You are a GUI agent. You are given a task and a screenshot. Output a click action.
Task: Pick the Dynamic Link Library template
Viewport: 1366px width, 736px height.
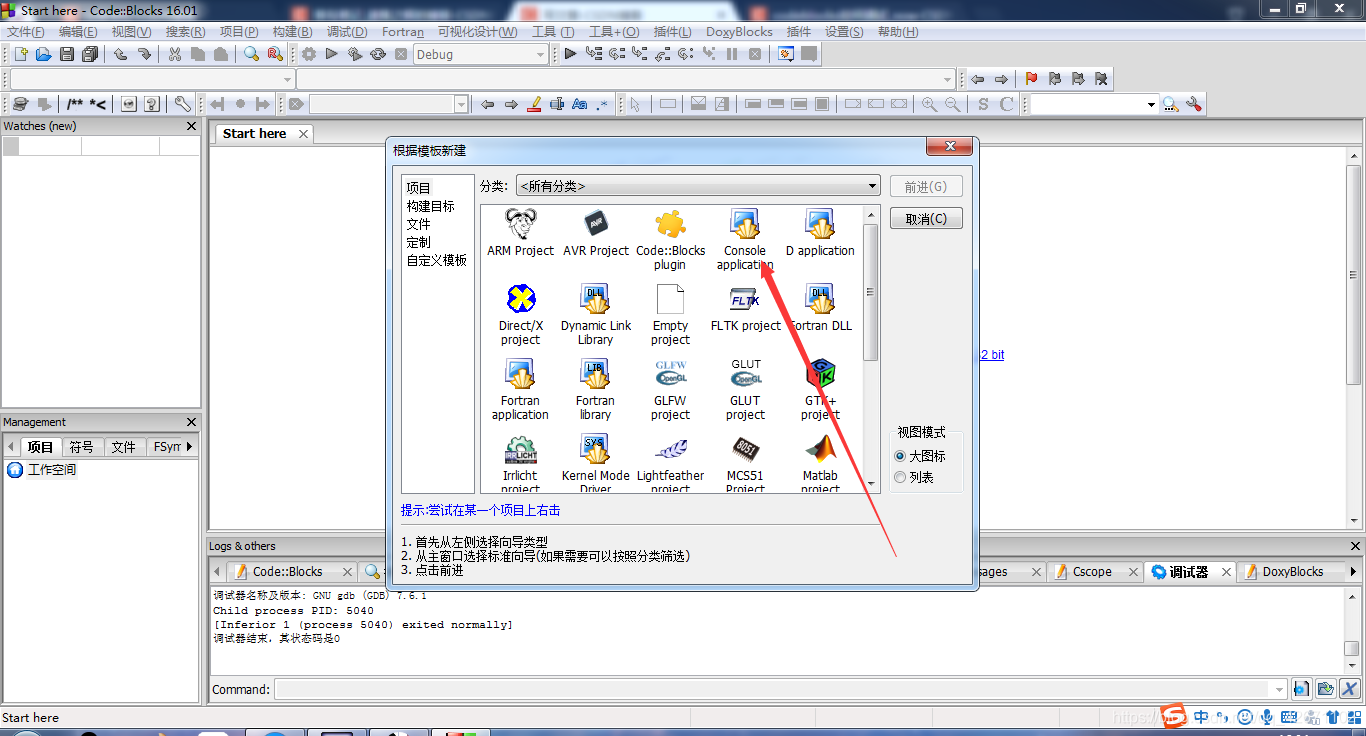coord(596,315)
